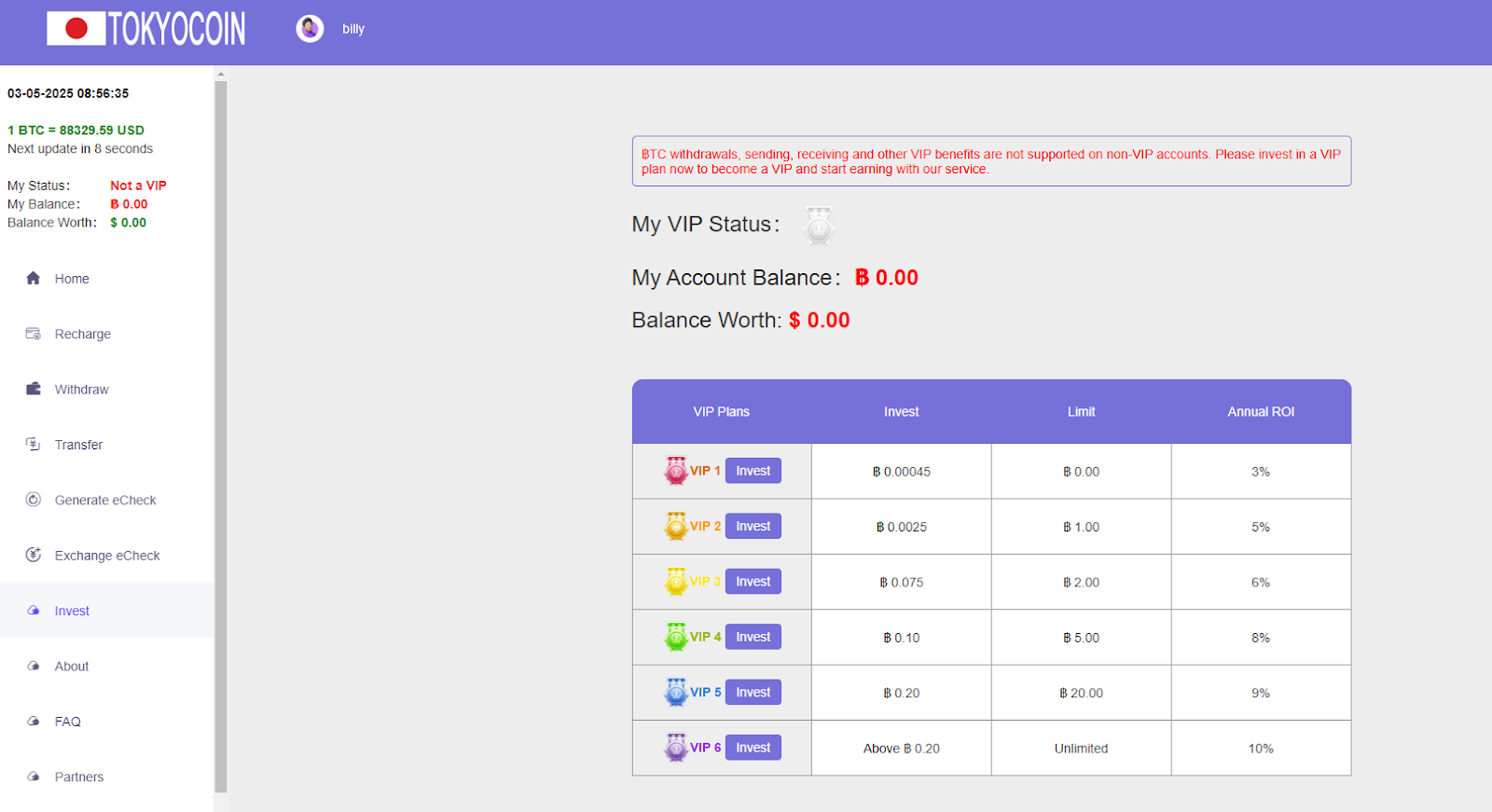Click the 'Not a VIP' status text
The image size is (1492, 812).
[x=138, y=186]
